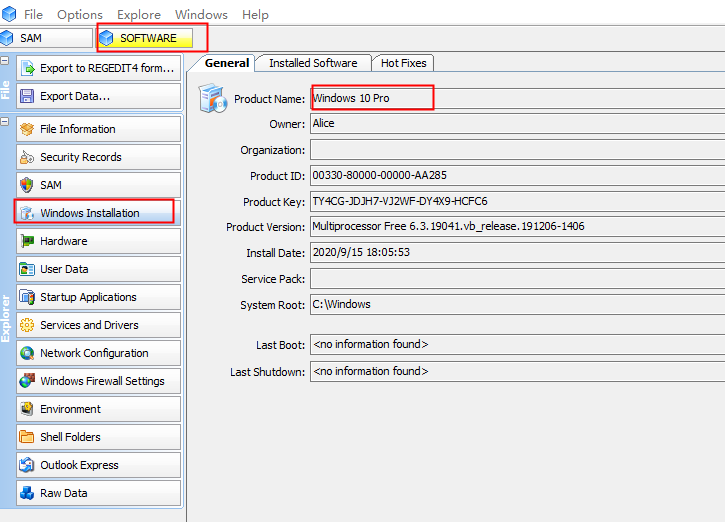Open the Windows menu
Image resolution: width=725 pixels, height=522 pixels.
pyautogui.click(x=202, y=15)
